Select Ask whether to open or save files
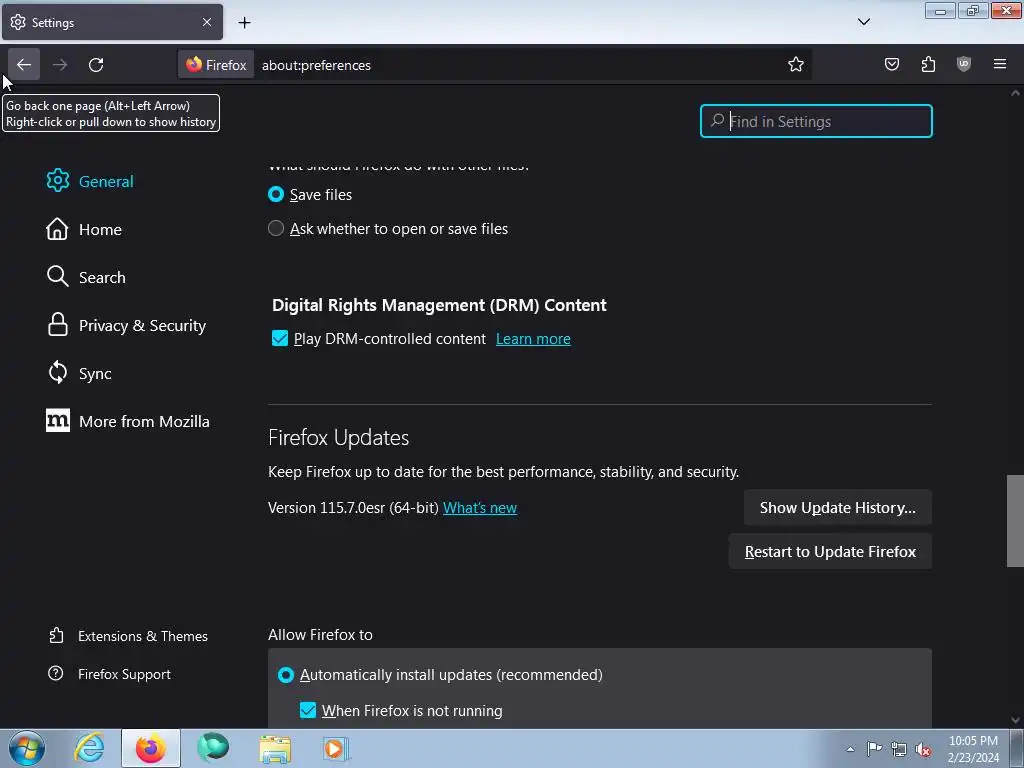The image size is (1024, 768). coord(276,228)
